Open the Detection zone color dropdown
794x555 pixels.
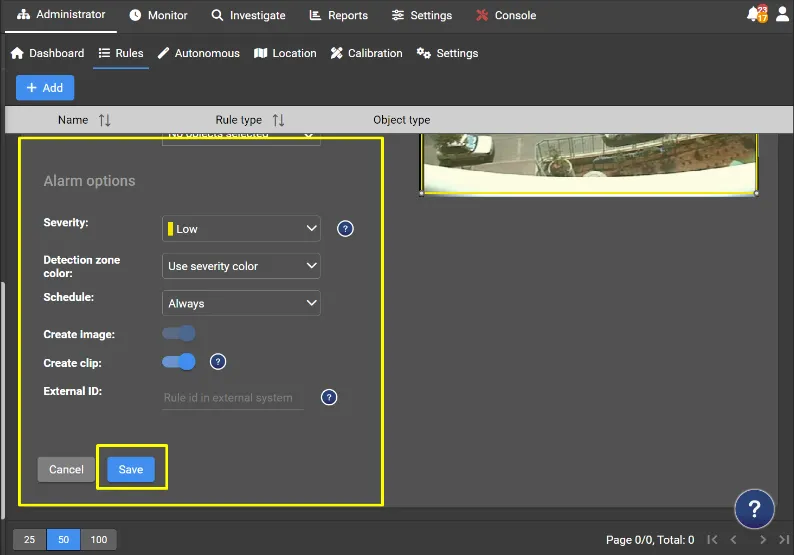pos(241,266)
